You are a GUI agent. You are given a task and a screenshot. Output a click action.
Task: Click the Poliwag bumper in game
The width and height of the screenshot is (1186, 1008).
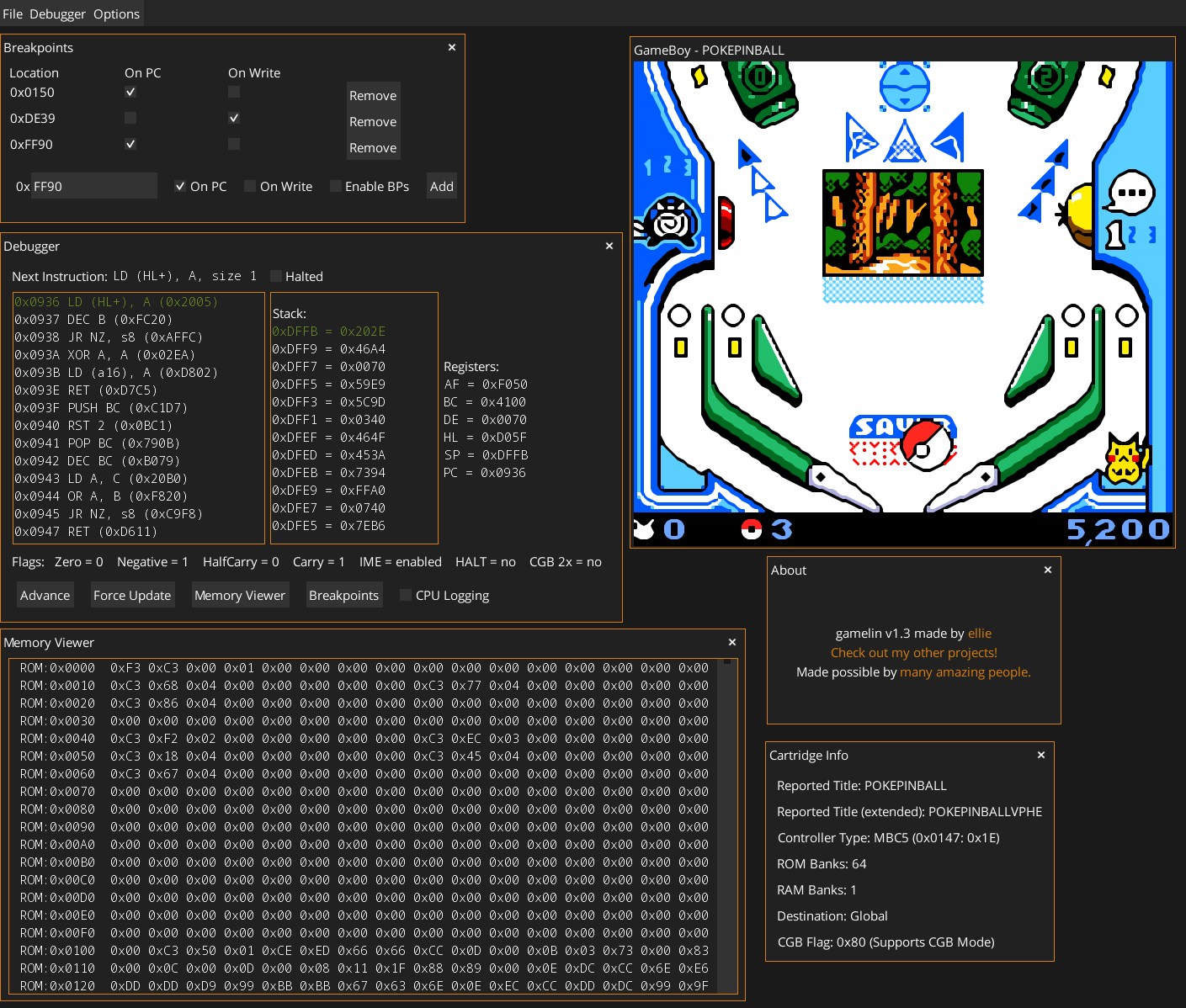pyautogui.click(x=671, y=221)
